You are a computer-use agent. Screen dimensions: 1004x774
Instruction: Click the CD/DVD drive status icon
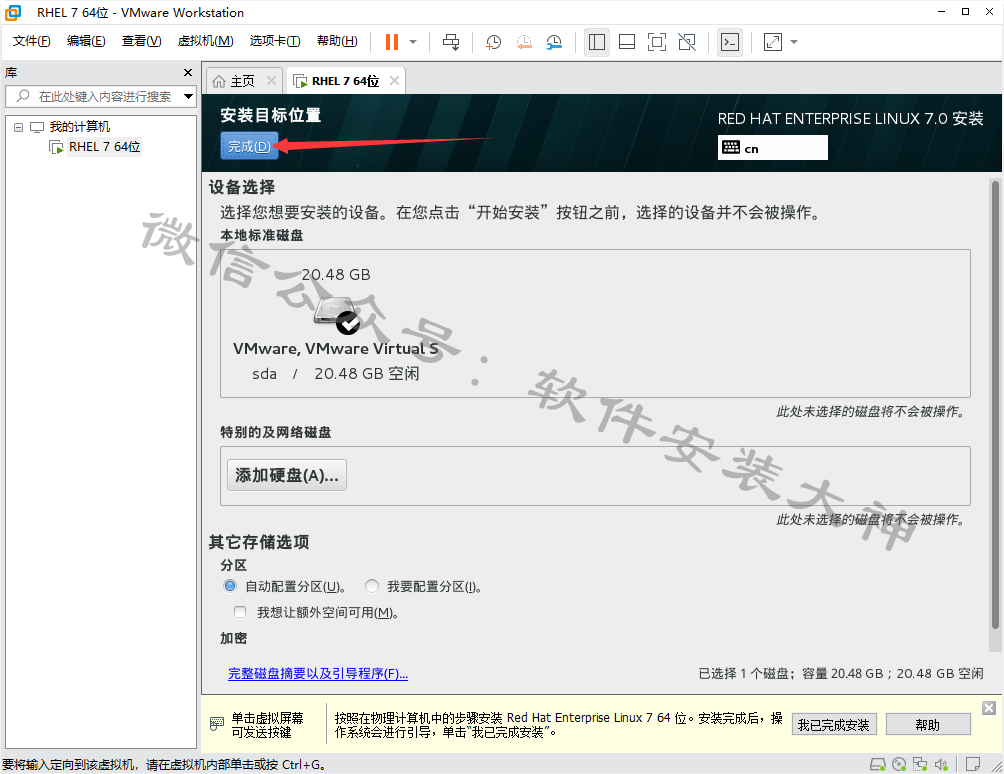click(899, 764)
